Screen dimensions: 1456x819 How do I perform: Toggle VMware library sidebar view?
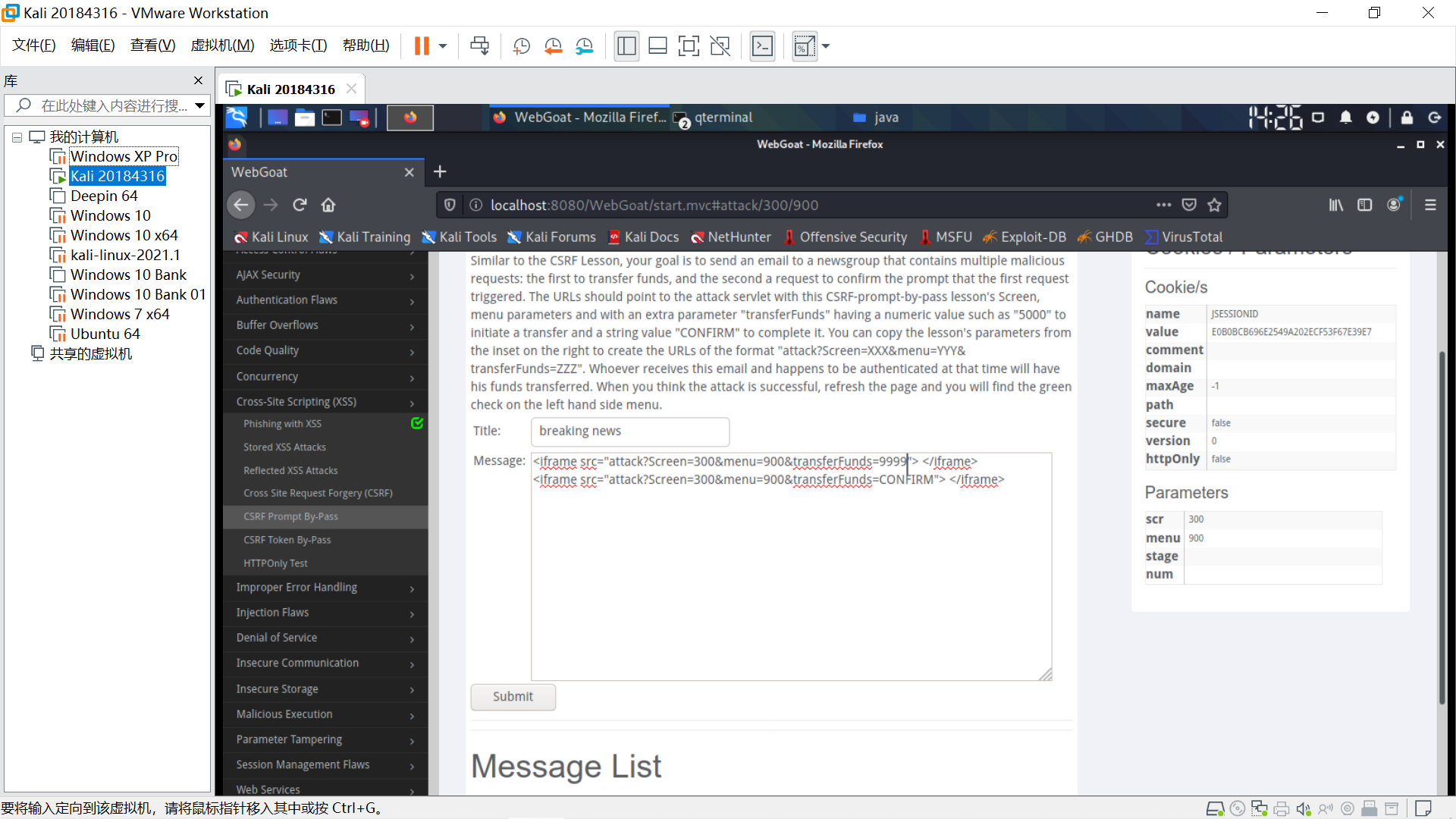coord(626,46)
